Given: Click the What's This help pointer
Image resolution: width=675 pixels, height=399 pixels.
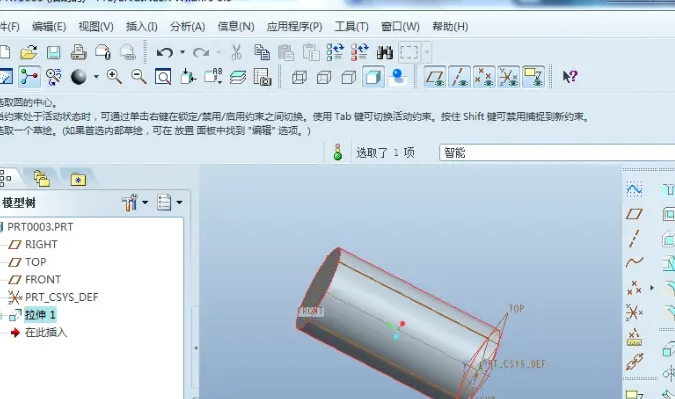Looking at the screenshot, I should coord(570,77).
